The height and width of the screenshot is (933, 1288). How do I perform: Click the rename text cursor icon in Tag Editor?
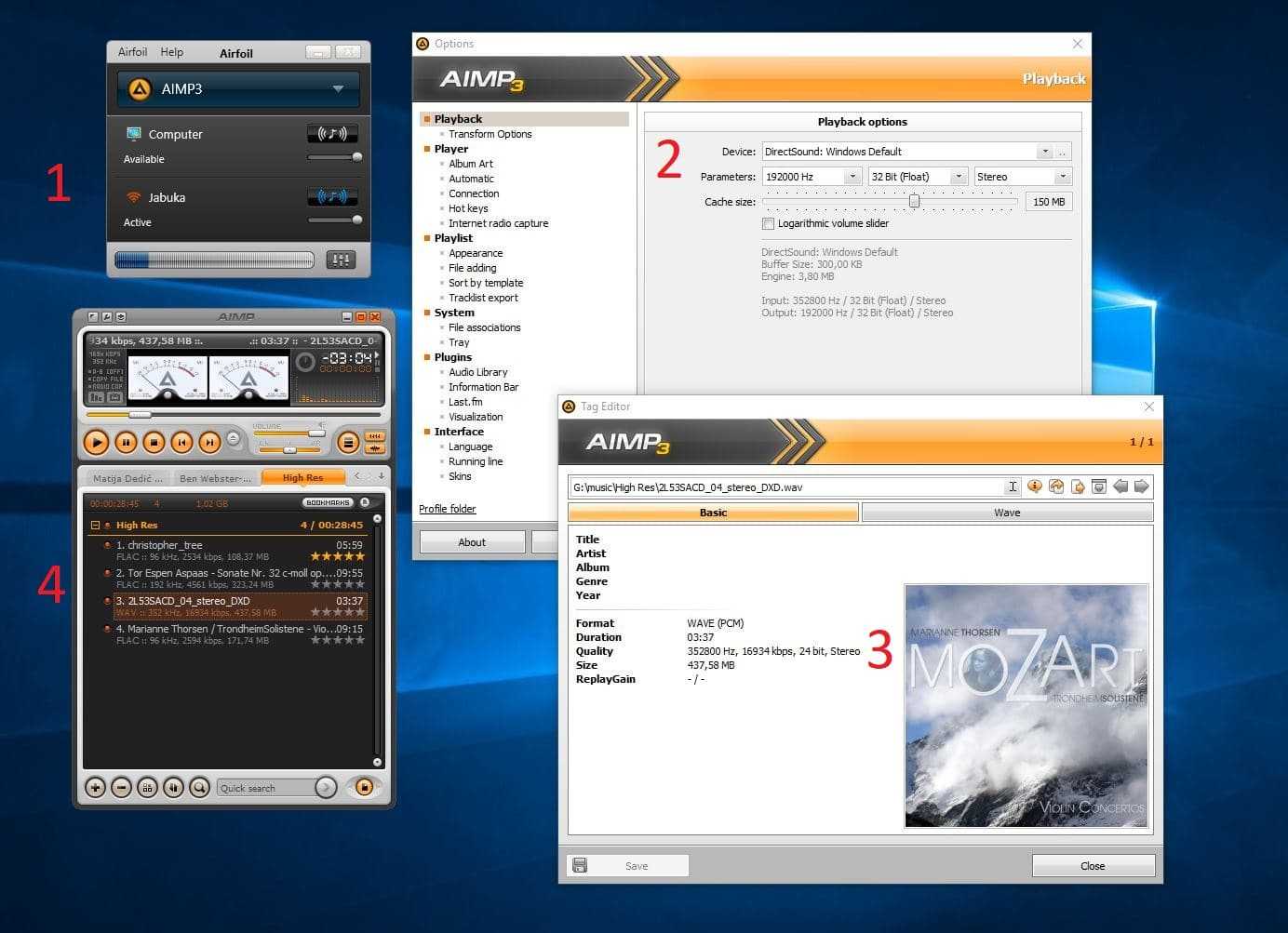click(1013, 486)
